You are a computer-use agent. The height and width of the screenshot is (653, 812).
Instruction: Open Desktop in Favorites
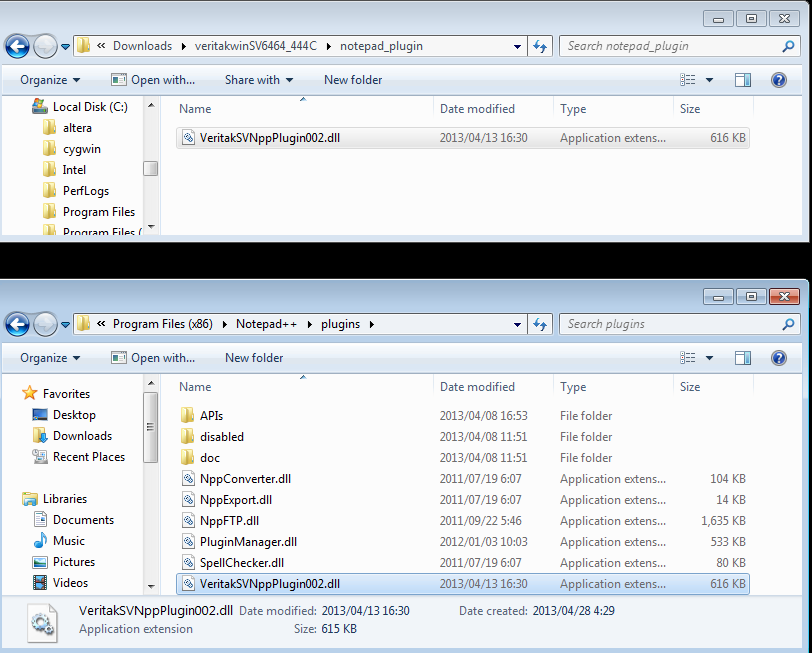64,415
